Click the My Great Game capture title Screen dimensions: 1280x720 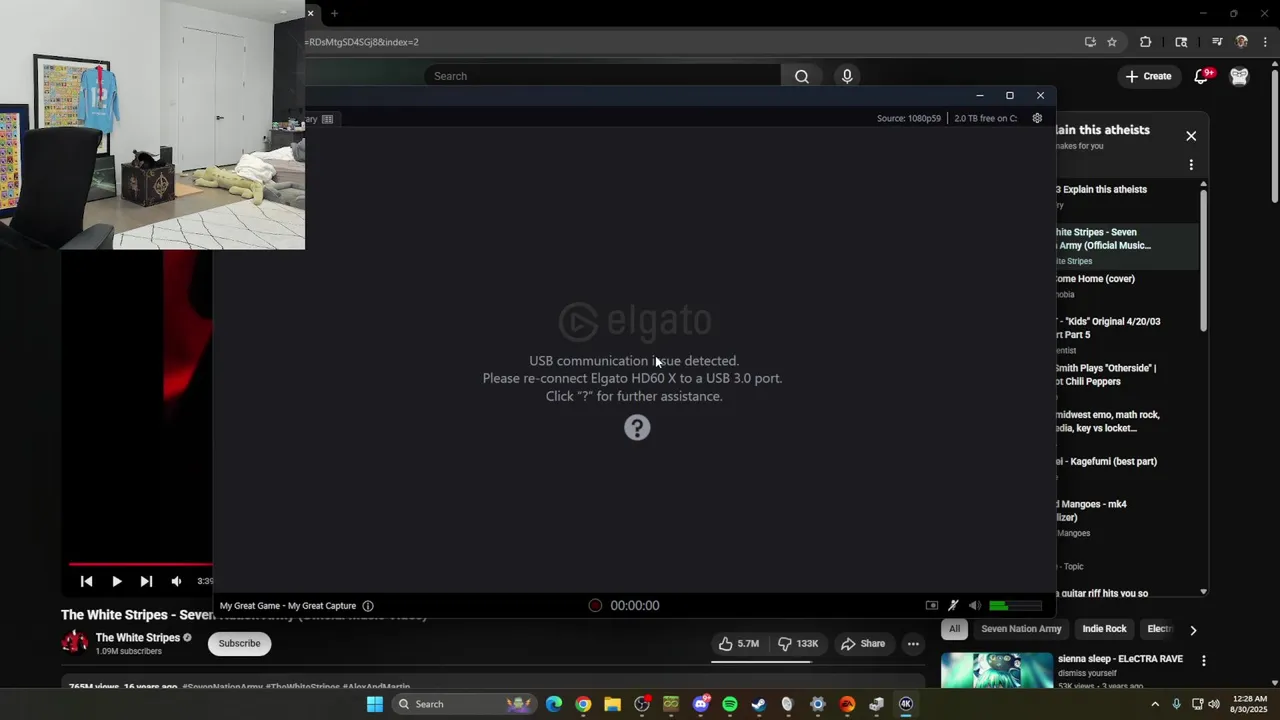click(x=288, y=606)
